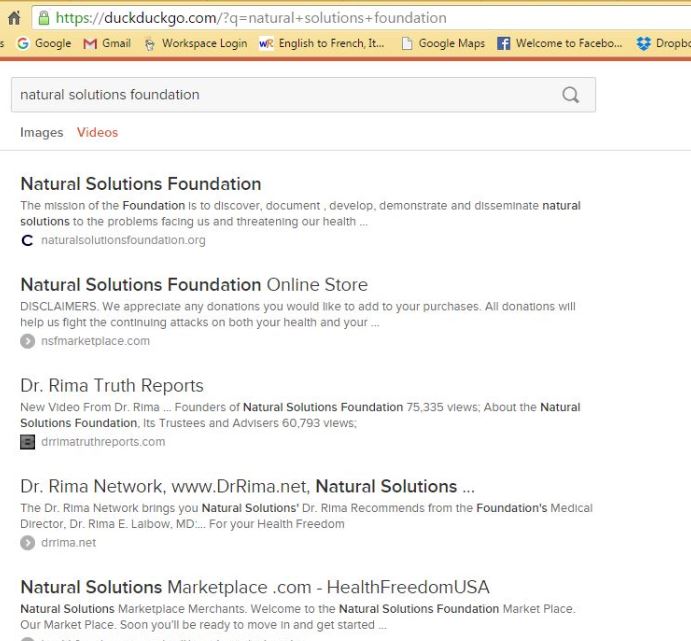This screenshot has width=691, height=641.
Task: Click the arrow icon beside nsfmarketplace.com
Action: [27, 341]
